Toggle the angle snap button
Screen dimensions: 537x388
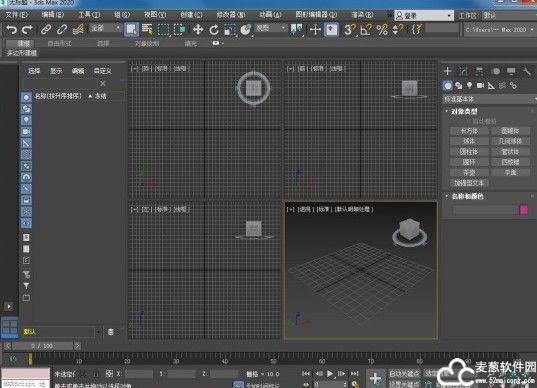coord(366,30)
